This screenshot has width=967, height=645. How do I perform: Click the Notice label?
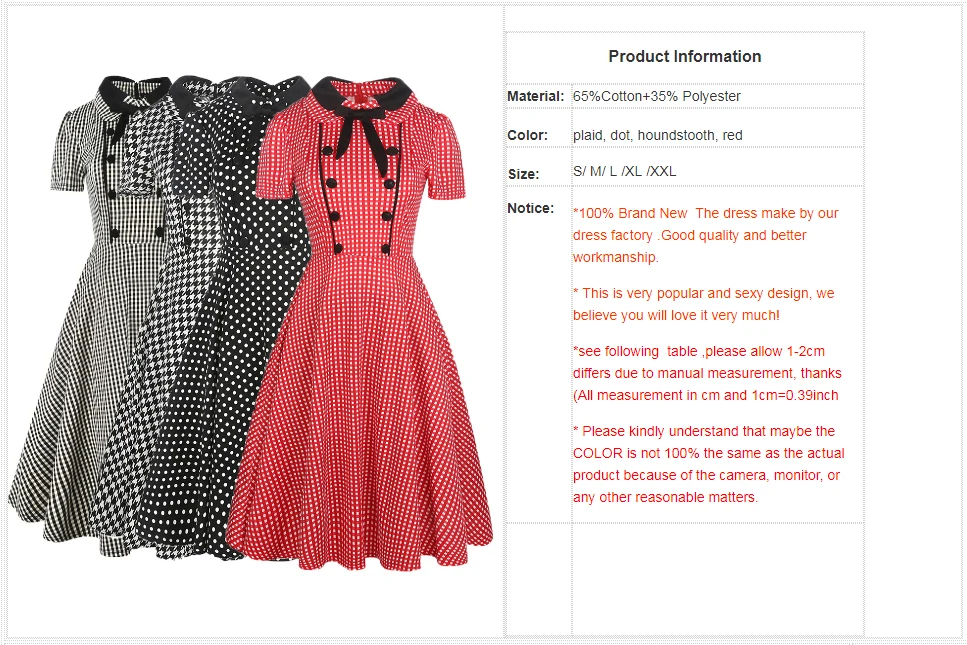pos(530,208)
